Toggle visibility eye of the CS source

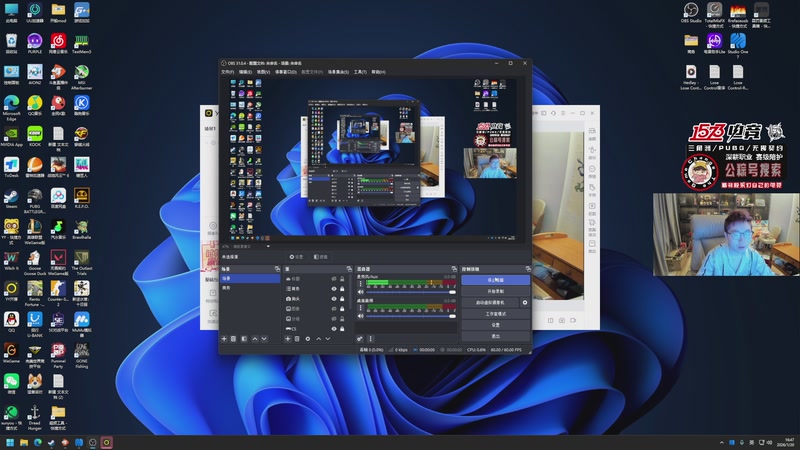[x=334, y=329]
